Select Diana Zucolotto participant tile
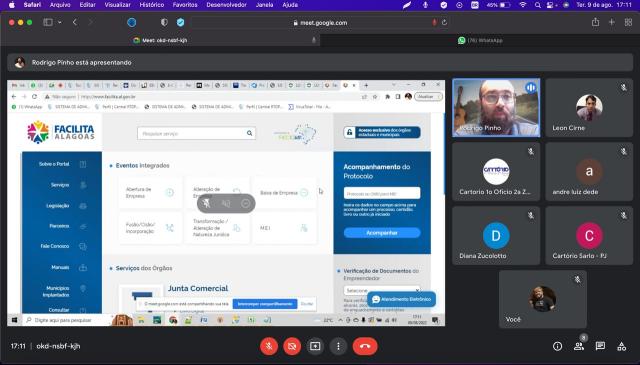This screenshot has width=640, height=365. point(496,236)
